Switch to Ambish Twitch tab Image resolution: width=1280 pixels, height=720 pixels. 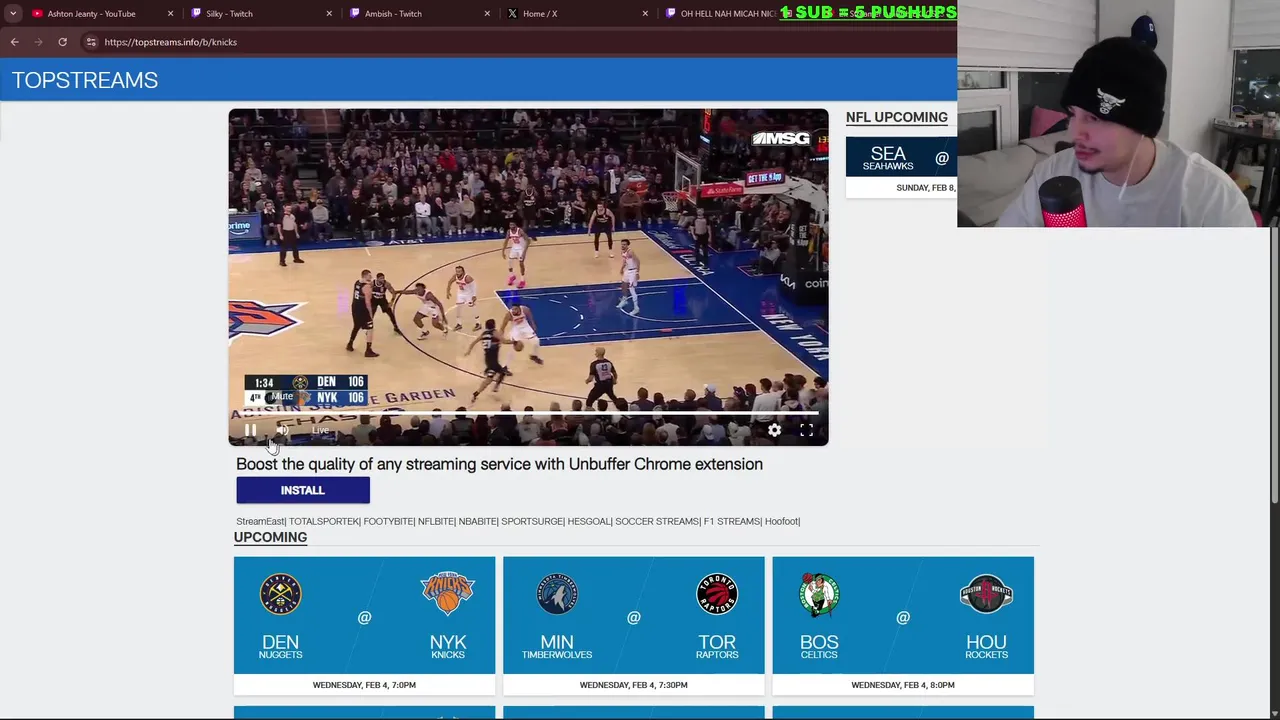tap(393, 14)
